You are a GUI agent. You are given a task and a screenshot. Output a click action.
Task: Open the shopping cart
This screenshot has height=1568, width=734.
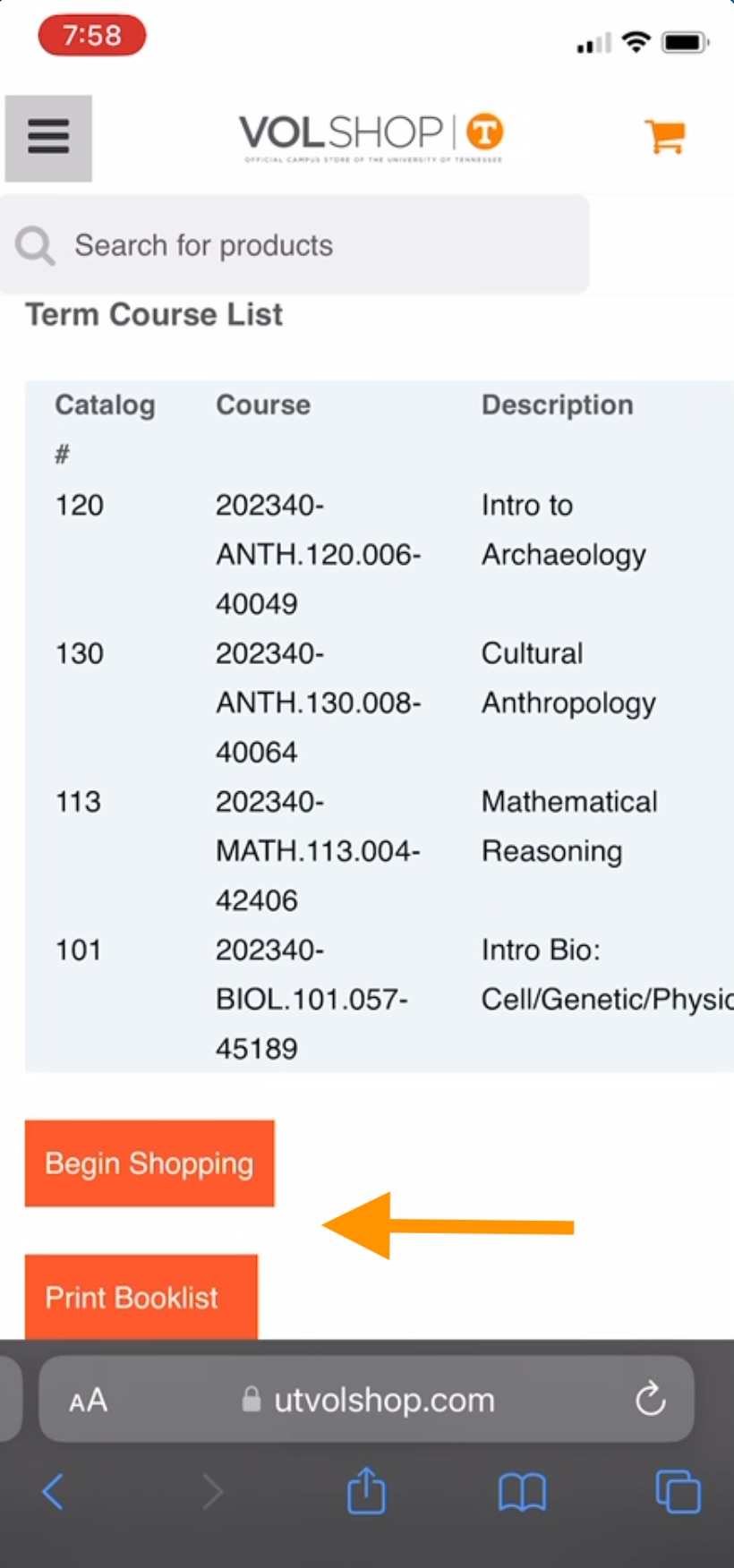click(x=665, y=136)
